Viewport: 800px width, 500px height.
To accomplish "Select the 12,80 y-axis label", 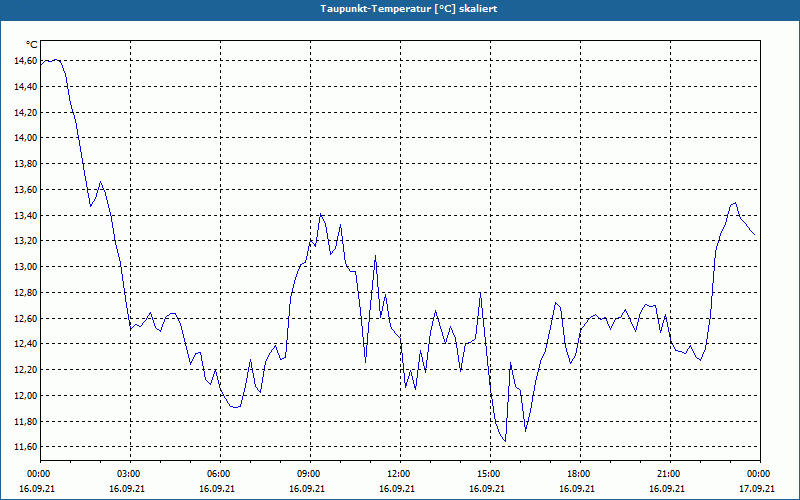I will [26, 292].
